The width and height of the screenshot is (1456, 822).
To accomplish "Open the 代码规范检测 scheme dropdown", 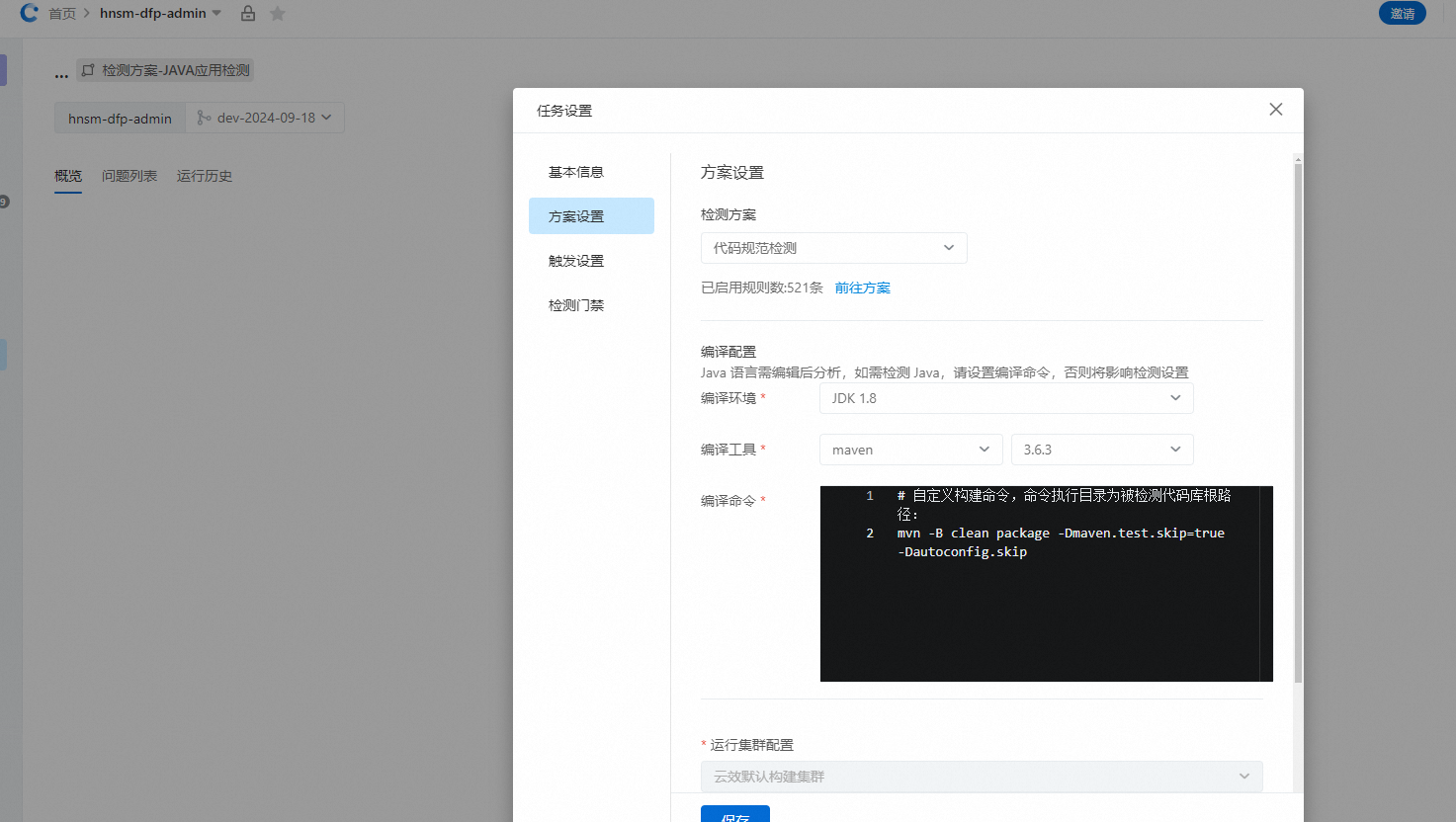I will pos(833,248).
